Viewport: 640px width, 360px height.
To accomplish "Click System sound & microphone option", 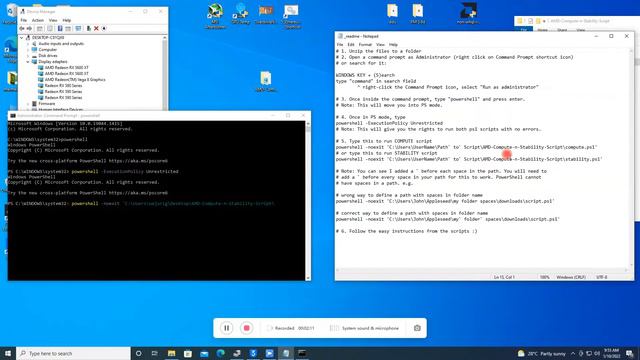I will pos(364,328).
